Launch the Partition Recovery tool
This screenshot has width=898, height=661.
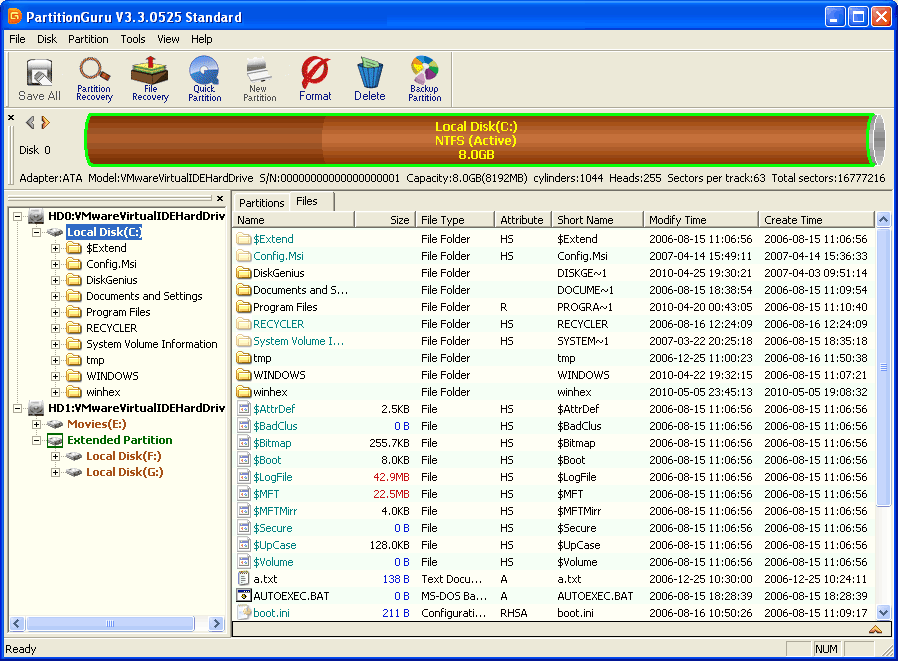[x=94, y=80]
